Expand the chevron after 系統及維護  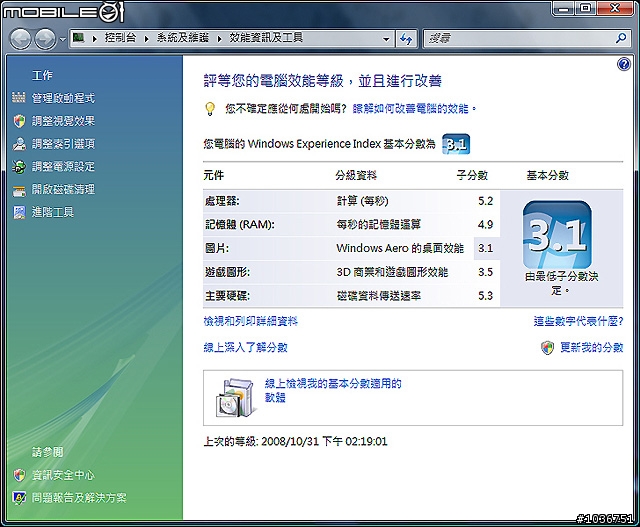[x=219, y=39]
